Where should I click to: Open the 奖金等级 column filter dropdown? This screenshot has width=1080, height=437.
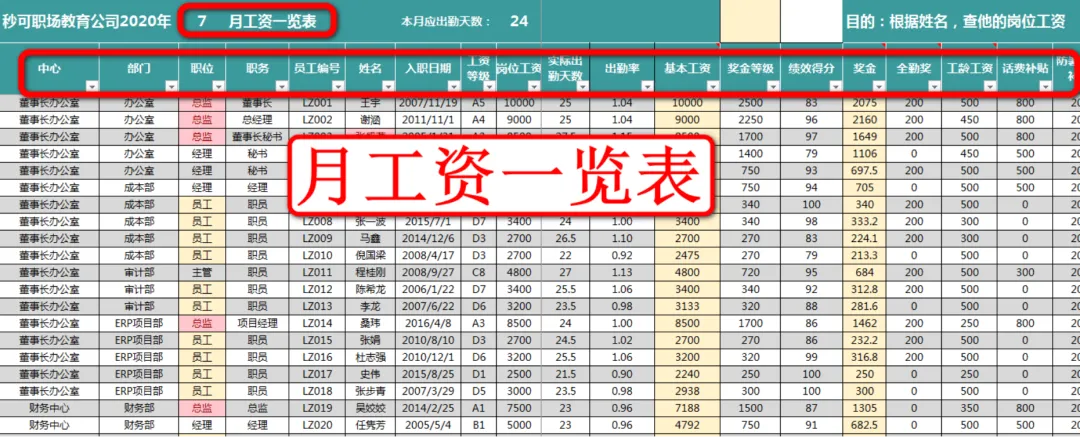(773, 86)
